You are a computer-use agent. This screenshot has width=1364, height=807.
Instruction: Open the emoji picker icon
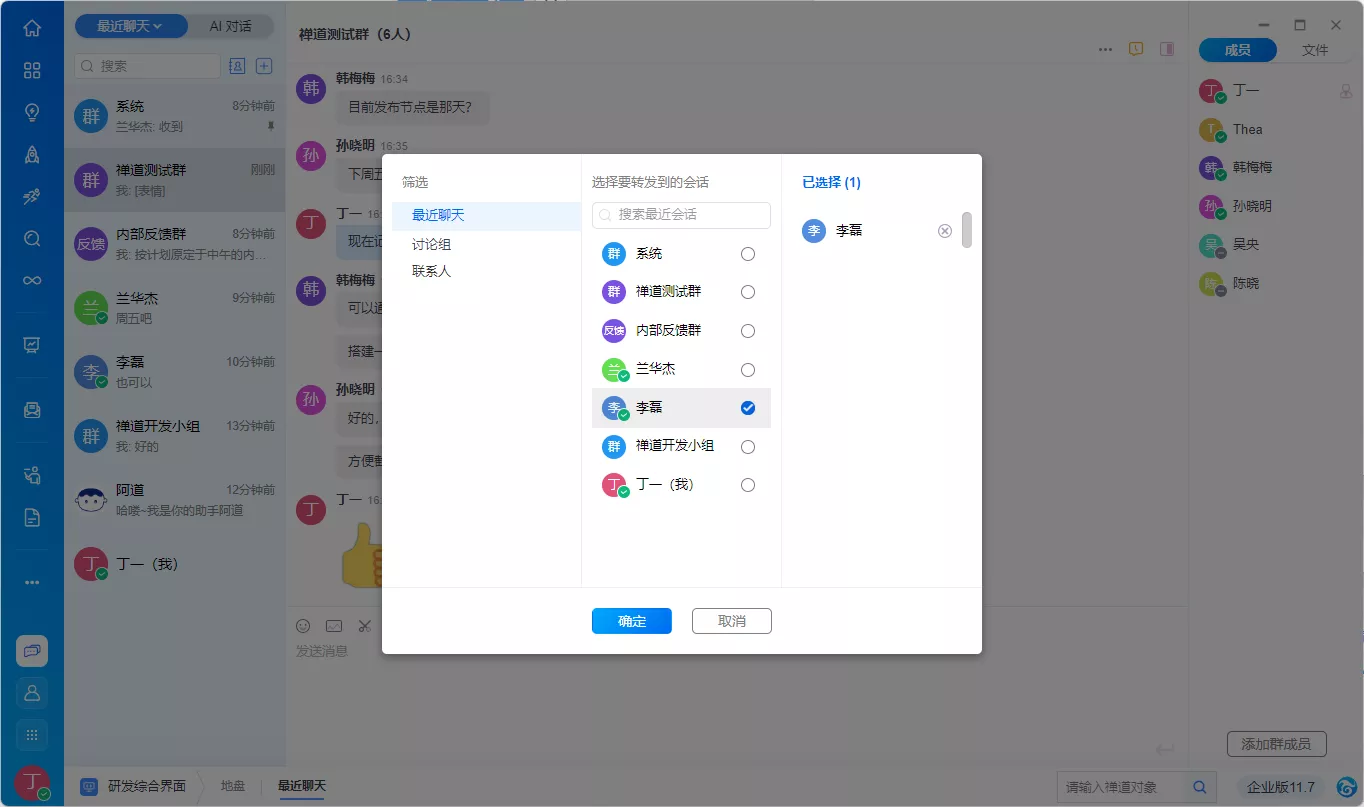[x=303, y=626]
